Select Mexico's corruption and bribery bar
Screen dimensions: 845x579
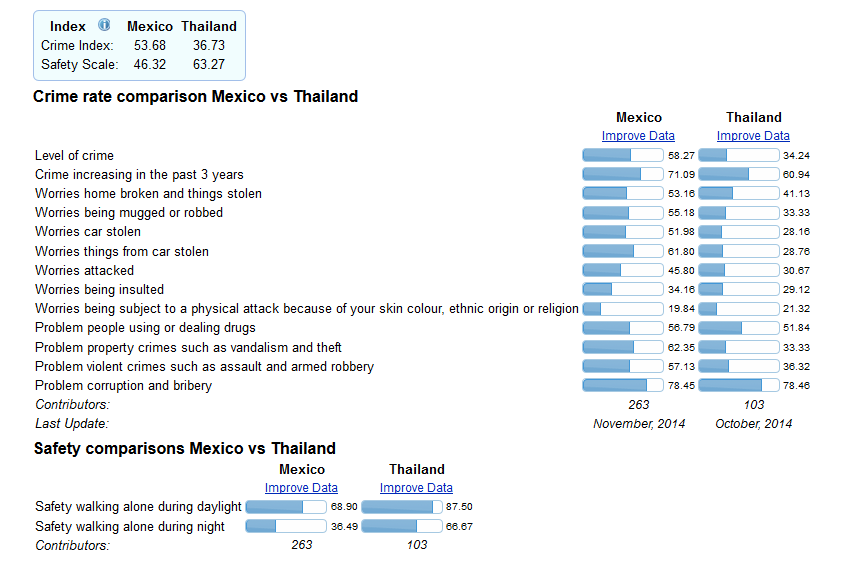[623, 386]
